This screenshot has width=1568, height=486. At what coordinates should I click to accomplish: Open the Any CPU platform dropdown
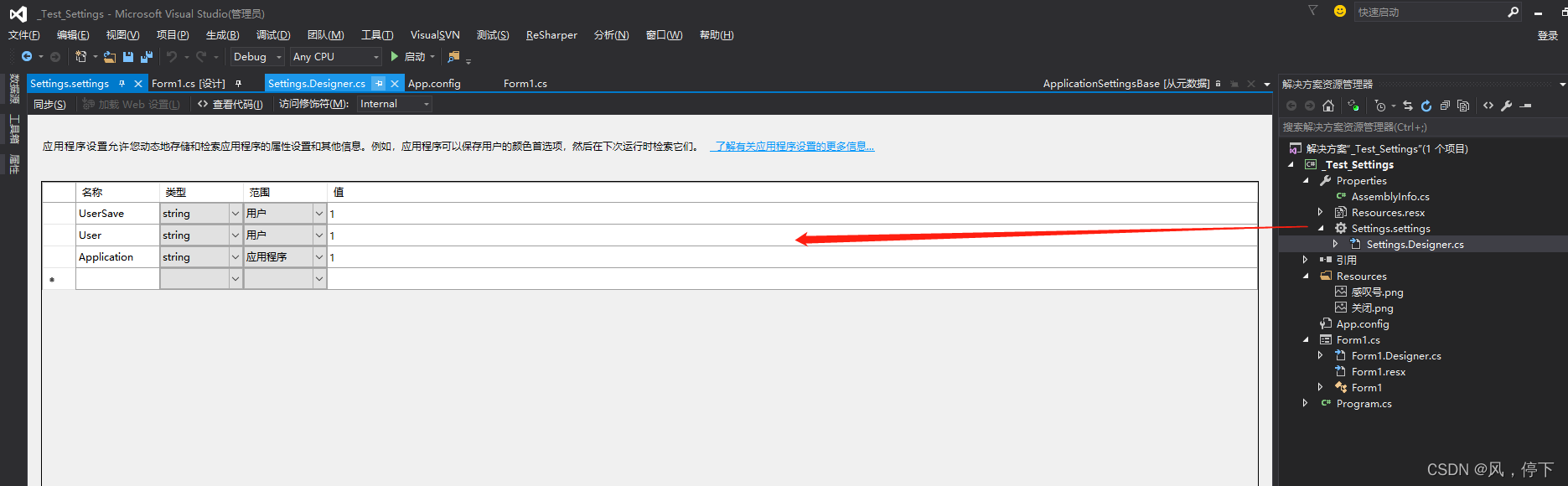coord(336,57)
